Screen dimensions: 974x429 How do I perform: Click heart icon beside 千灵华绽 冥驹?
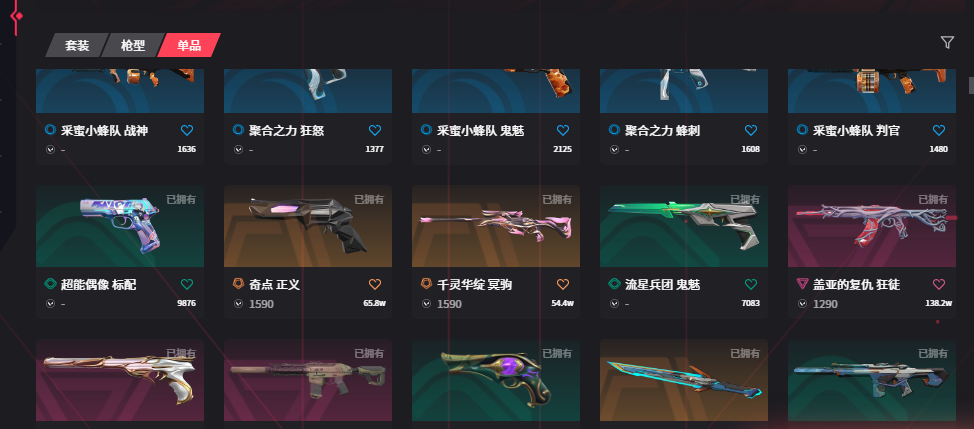click(563, 284)
